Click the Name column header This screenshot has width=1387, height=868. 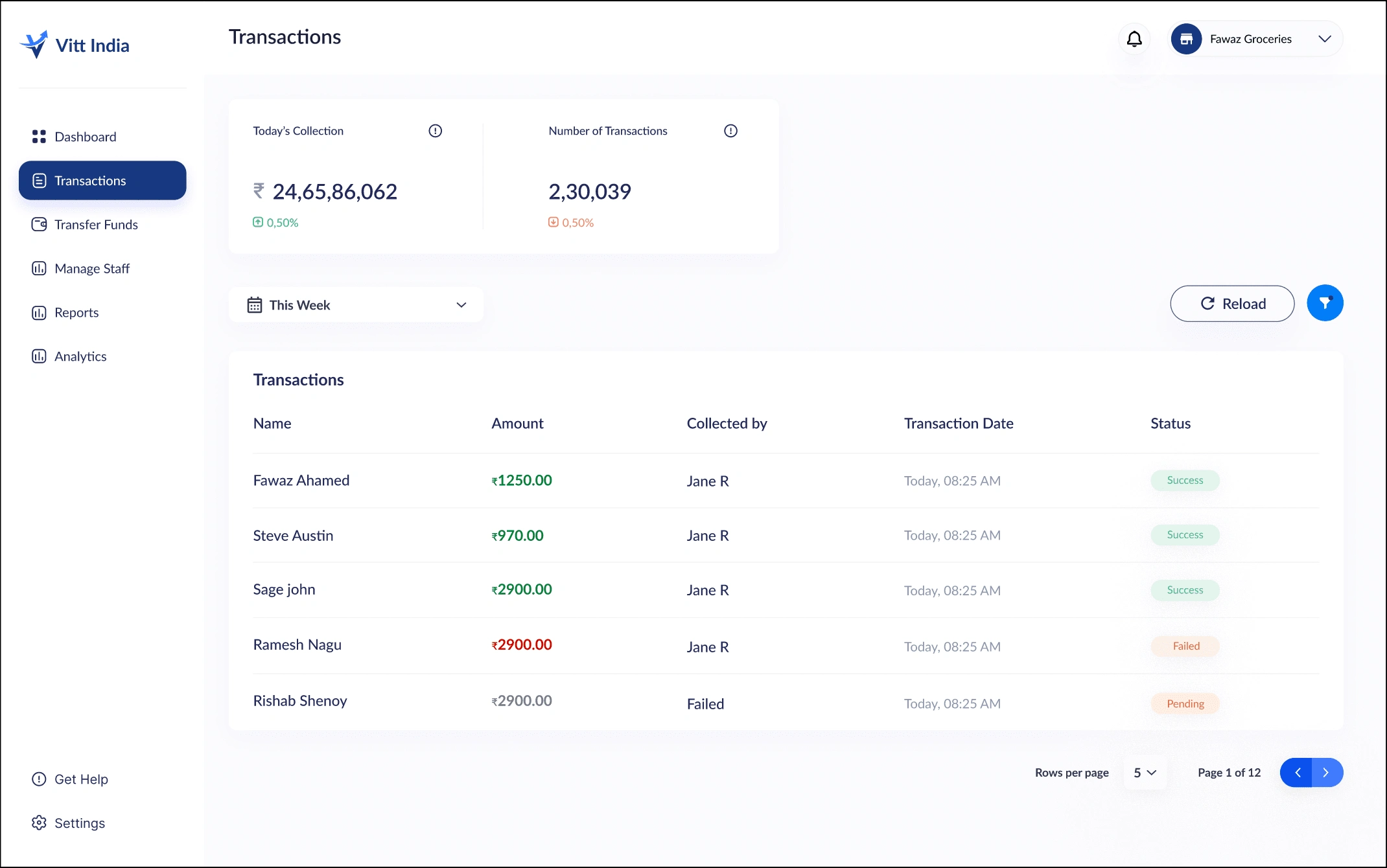(x=272, y=423)
